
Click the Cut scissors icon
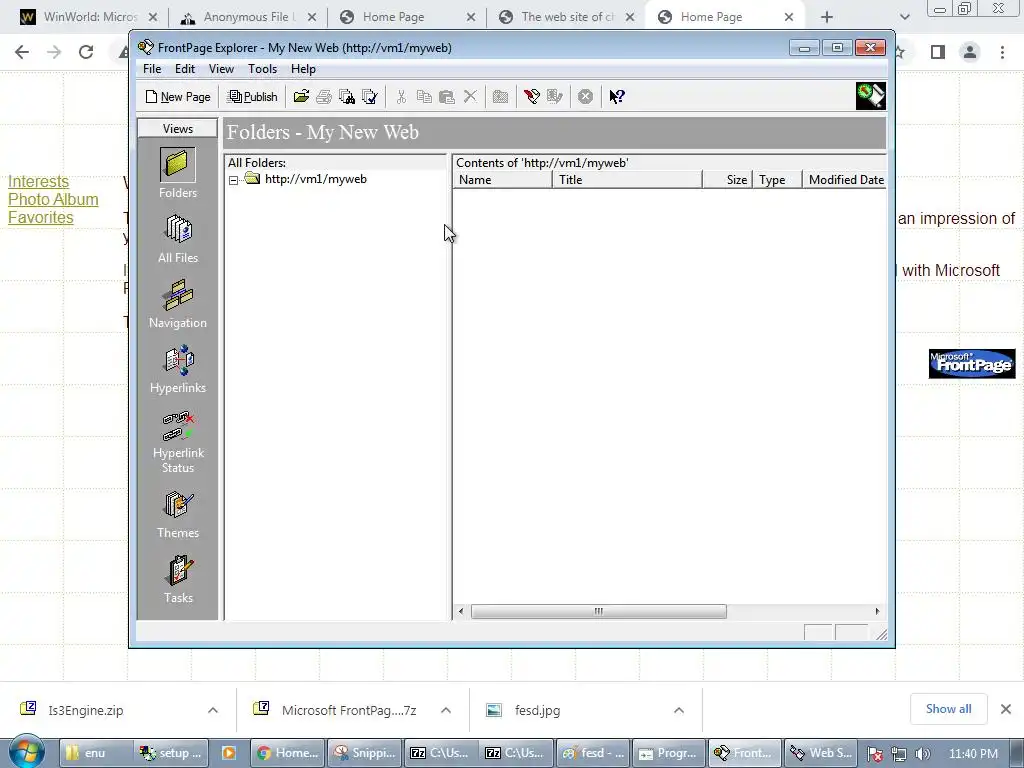click(x=401, y=97)
